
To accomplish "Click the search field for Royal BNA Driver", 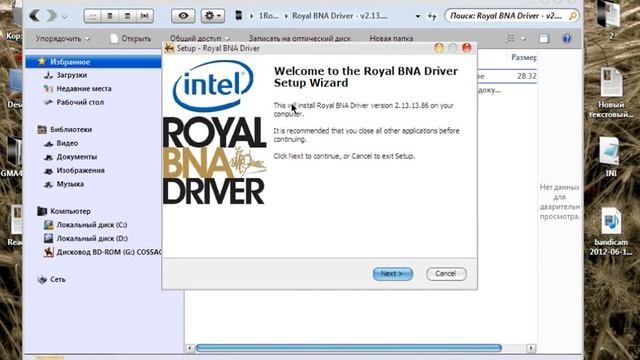I will click(511, 16).
